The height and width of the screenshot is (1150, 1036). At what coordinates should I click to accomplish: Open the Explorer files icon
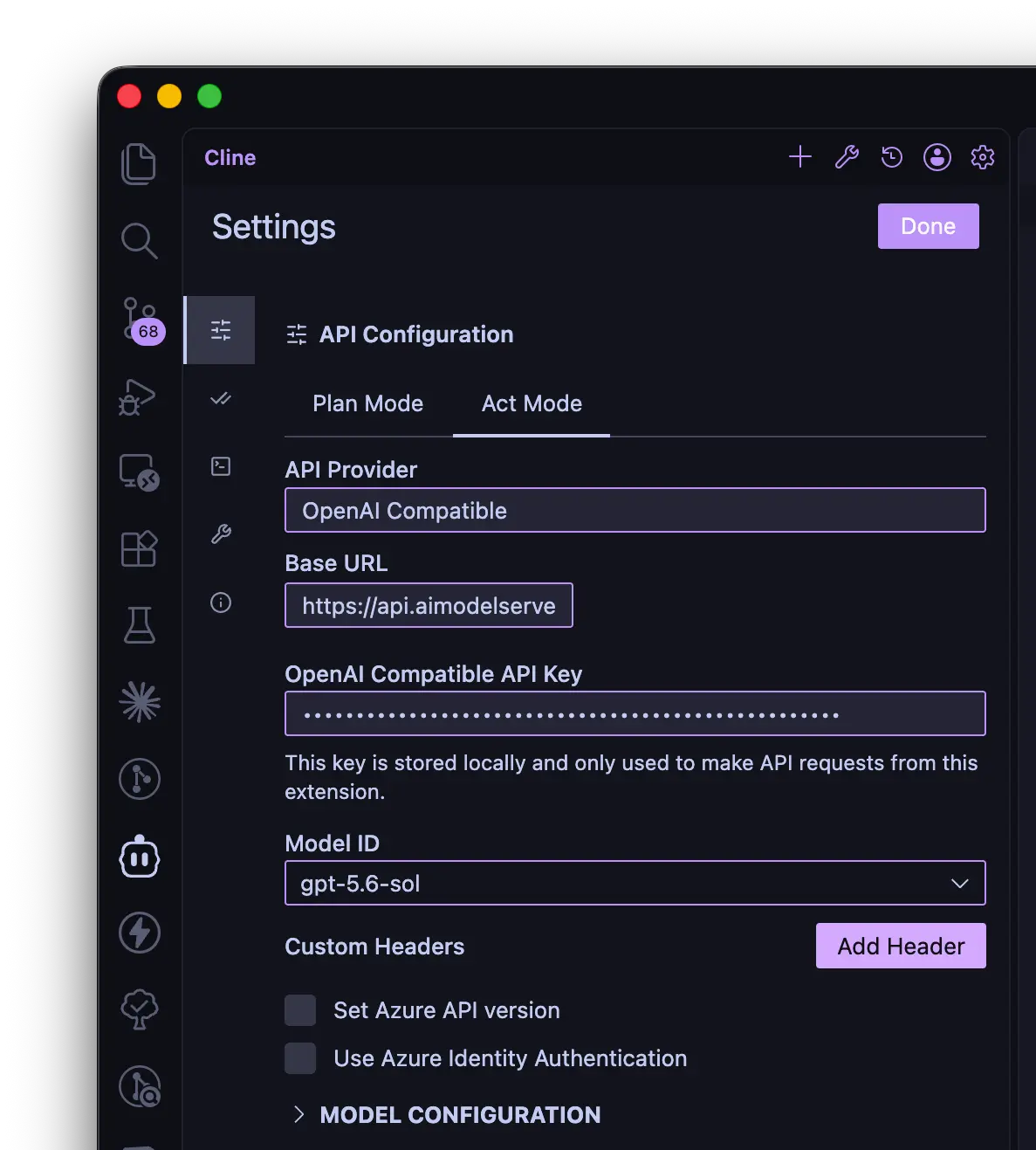coord(139,164)
